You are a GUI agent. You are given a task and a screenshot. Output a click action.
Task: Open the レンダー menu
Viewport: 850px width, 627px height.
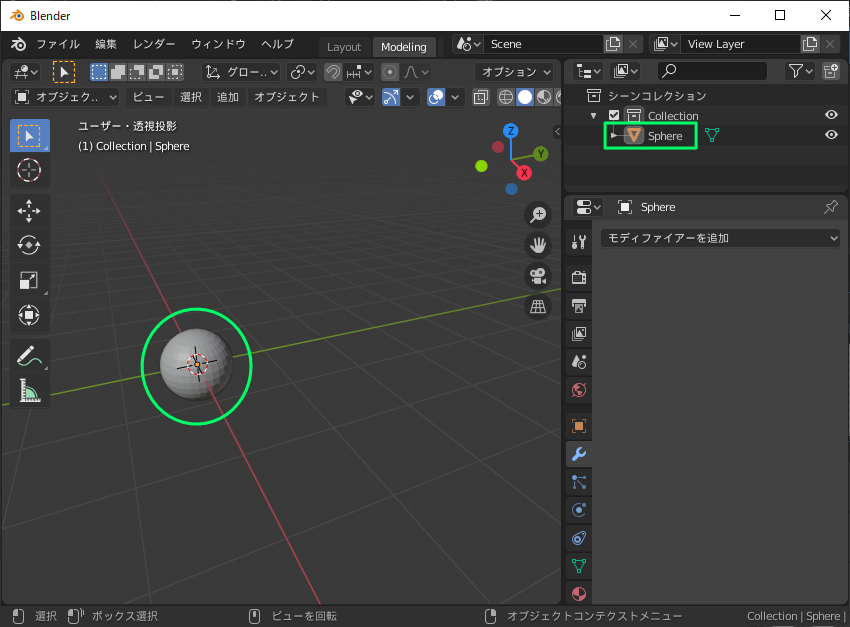click(x=154, y=44)
